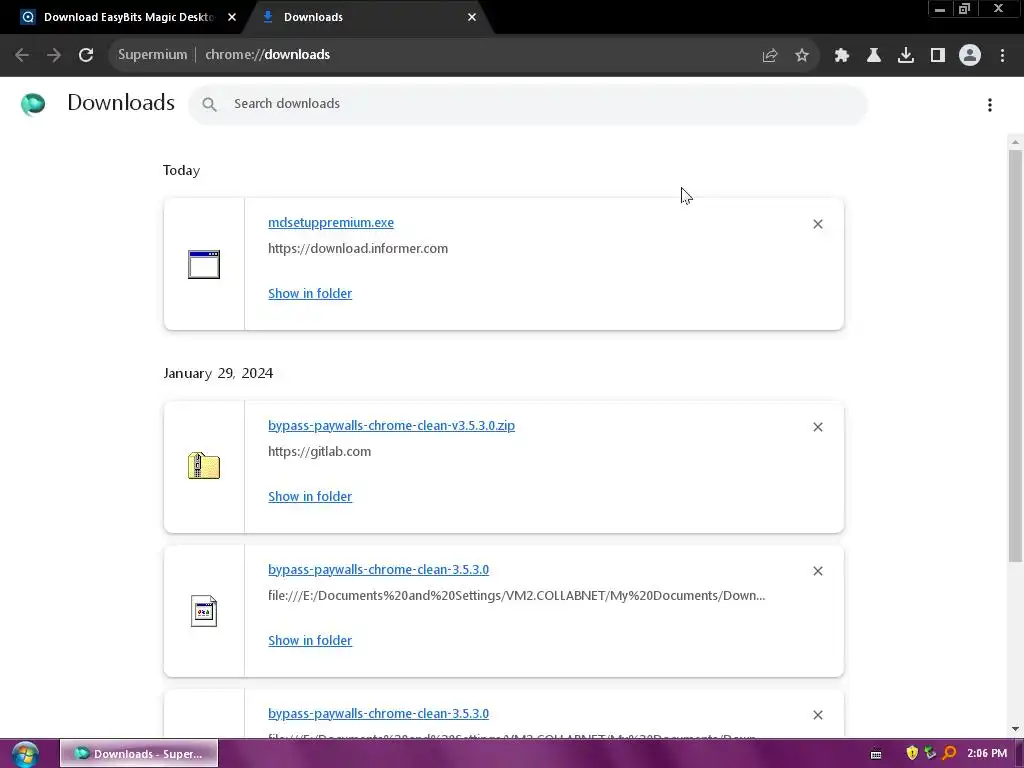Open the Windows Start button
Image resolution: width=1024 pixels, height=768 pixels.
pos(24,754)
